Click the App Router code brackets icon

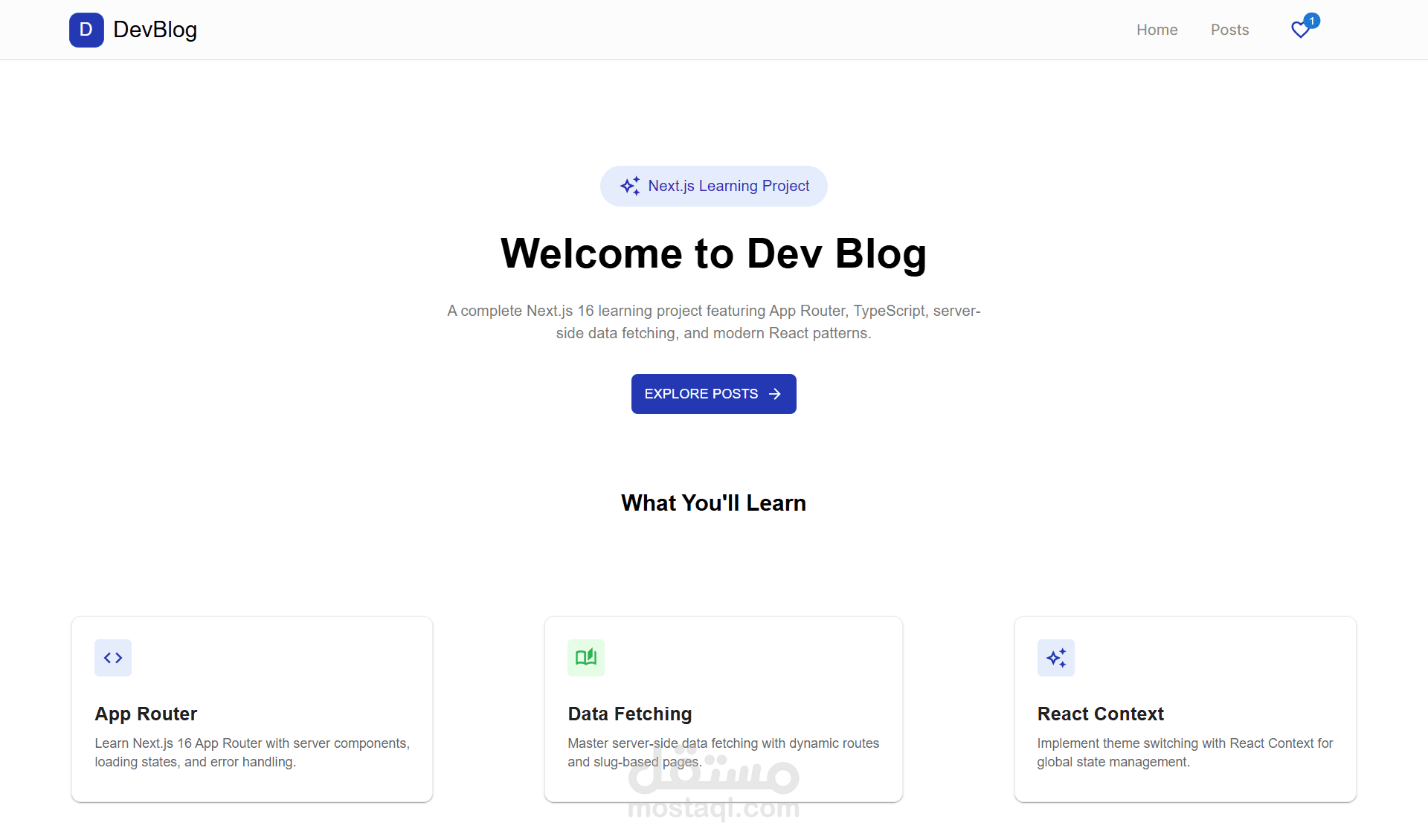pos(113,658)
